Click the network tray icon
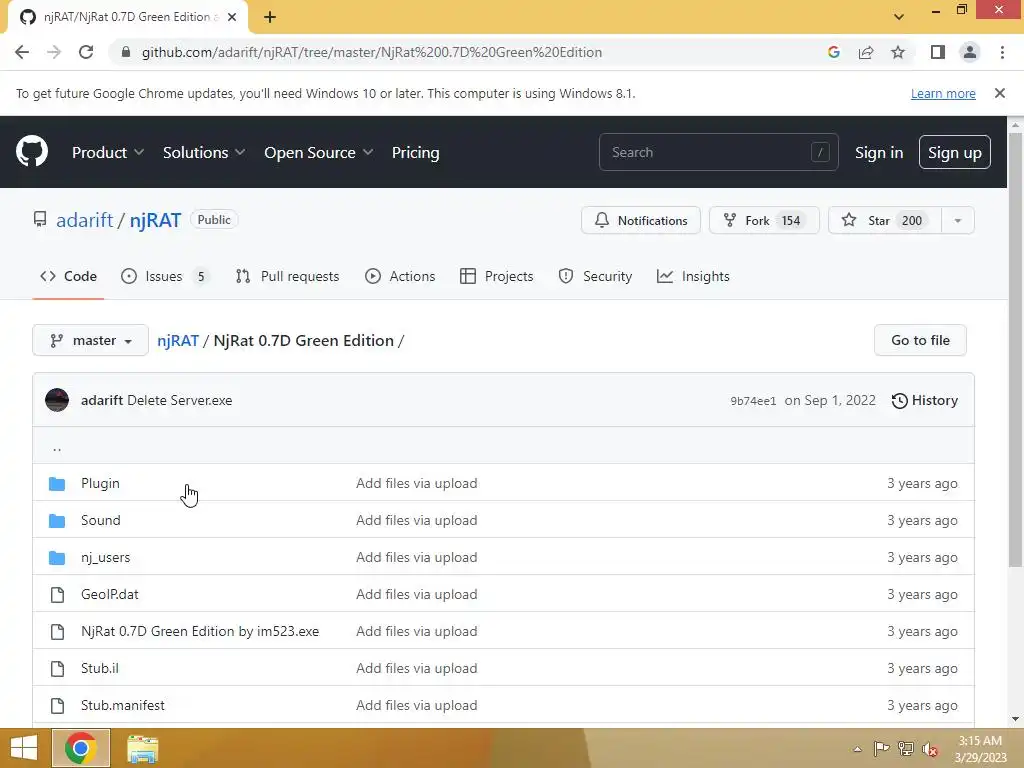The width and height of the screenshot is (1024, 768). click(906, 748)
